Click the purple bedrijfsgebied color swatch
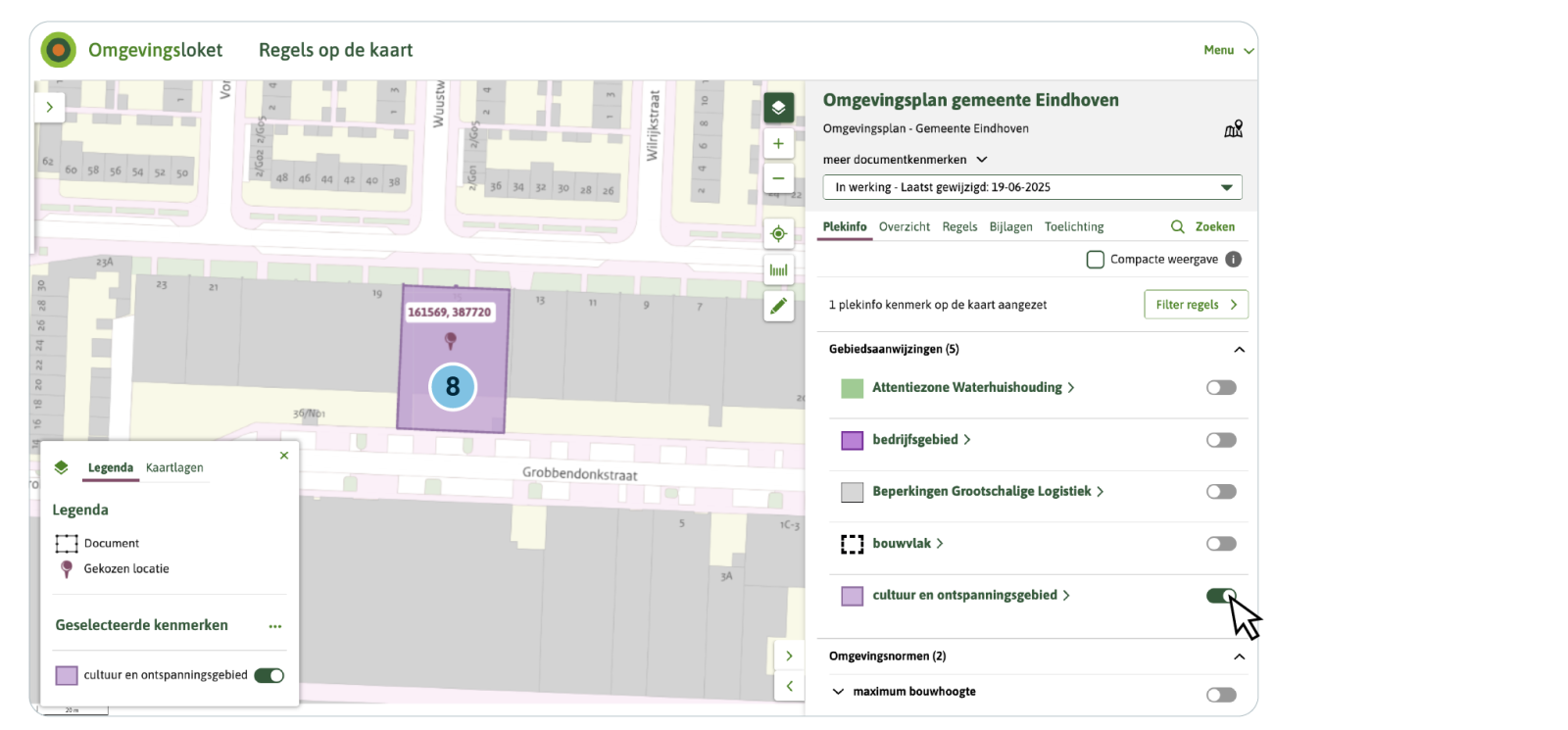Viewport: 1568px width, 730px height. point(853,440)
